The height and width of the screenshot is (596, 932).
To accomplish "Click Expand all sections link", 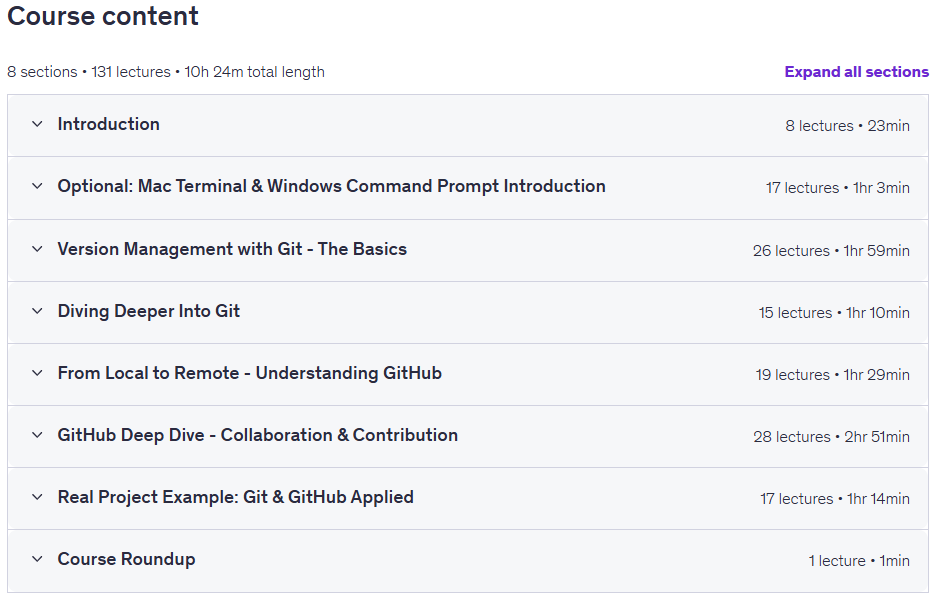I will coord(857,72).
